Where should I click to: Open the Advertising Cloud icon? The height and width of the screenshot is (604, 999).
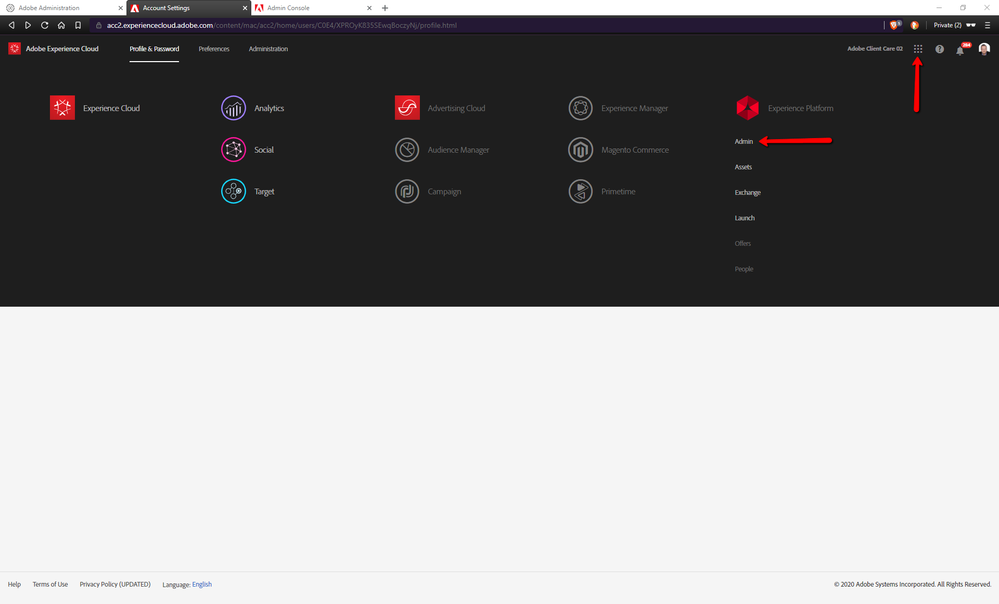click(407, 108)
